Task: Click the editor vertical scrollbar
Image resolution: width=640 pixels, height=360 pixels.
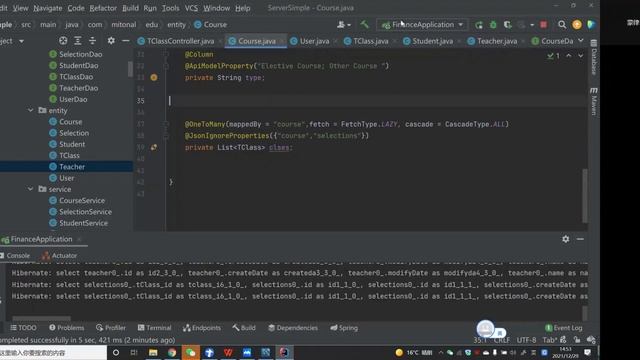Action: coord(585,195)
